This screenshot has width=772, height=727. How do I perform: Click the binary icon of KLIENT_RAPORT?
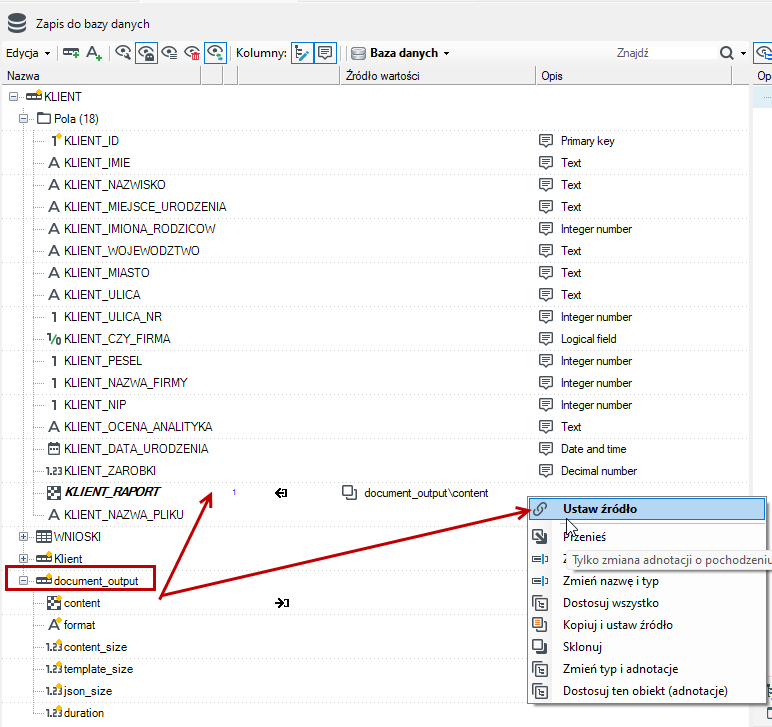(x=54, y=493)
